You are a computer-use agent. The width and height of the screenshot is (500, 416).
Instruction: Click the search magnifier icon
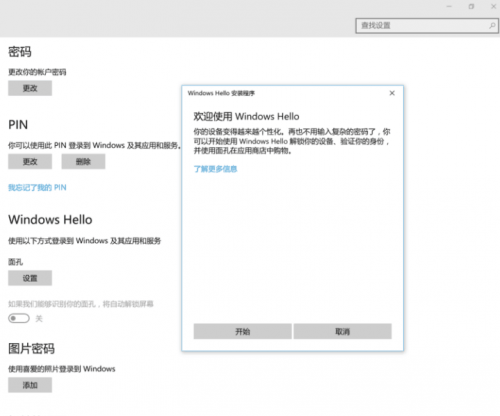point(492,25)
